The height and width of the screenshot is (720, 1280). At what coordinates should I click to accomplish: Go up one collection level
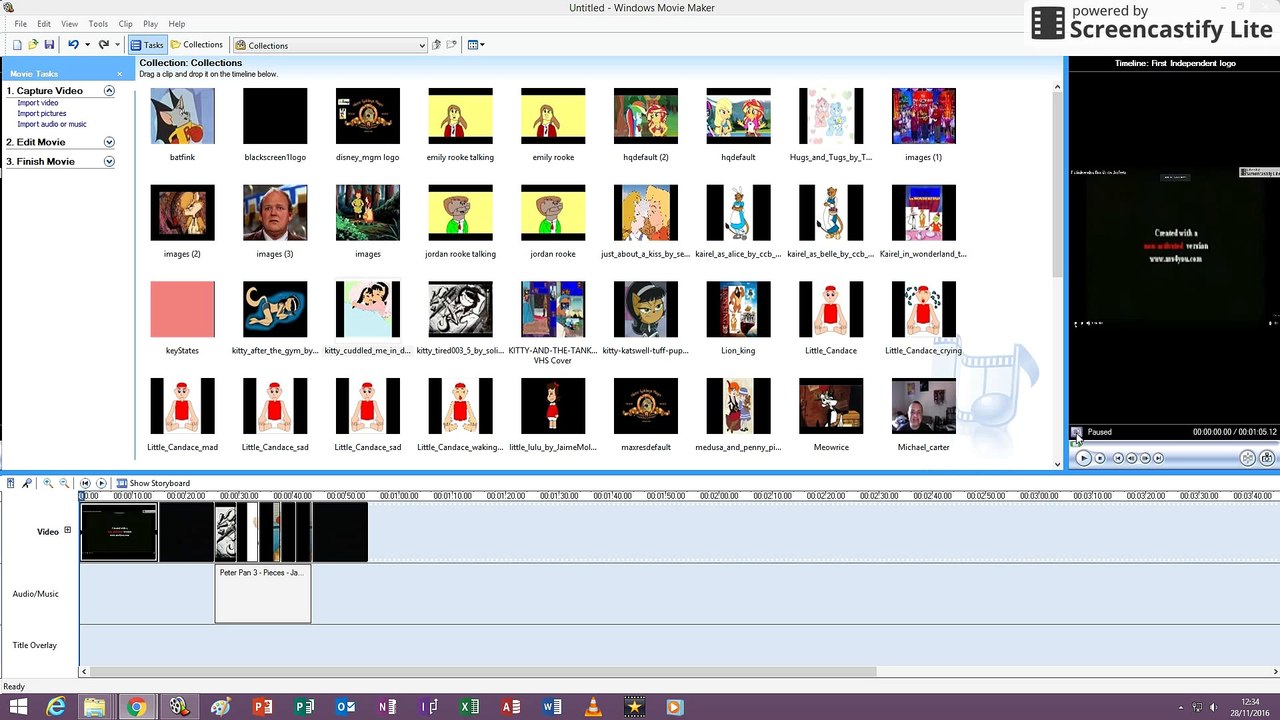[436, 45]
